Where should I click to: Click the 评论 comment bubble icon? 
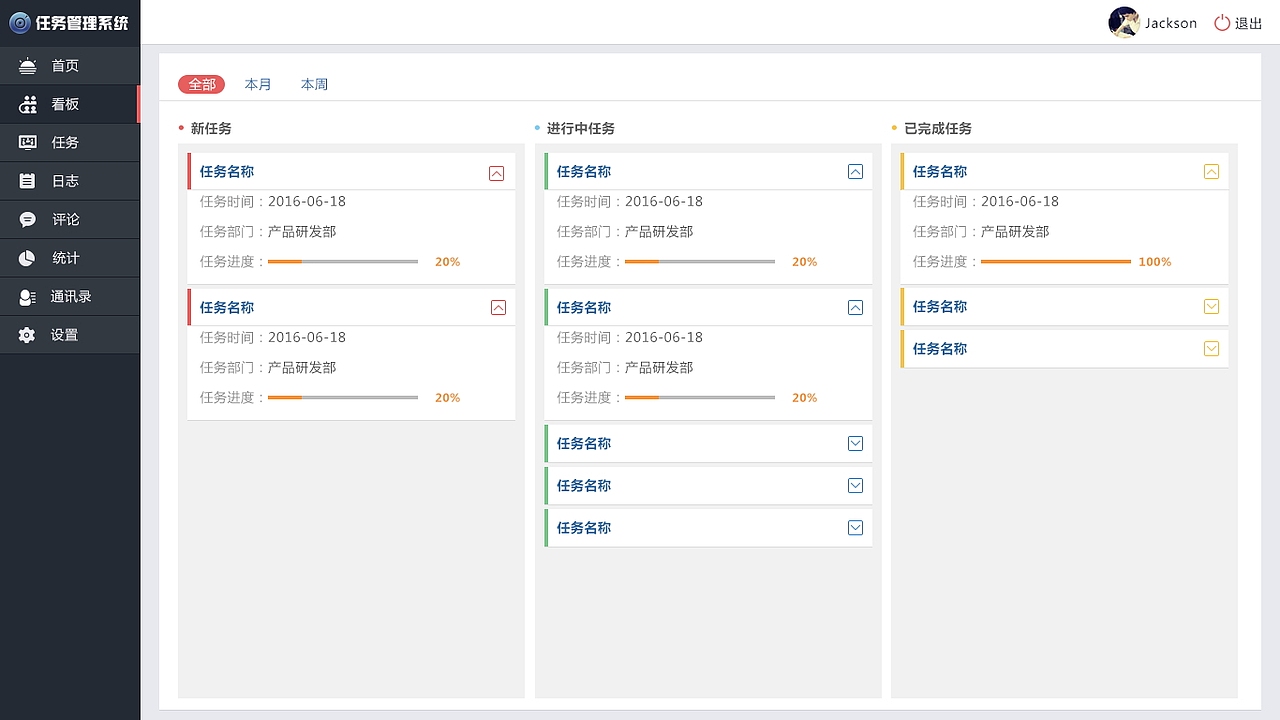[x=28, y=219]
